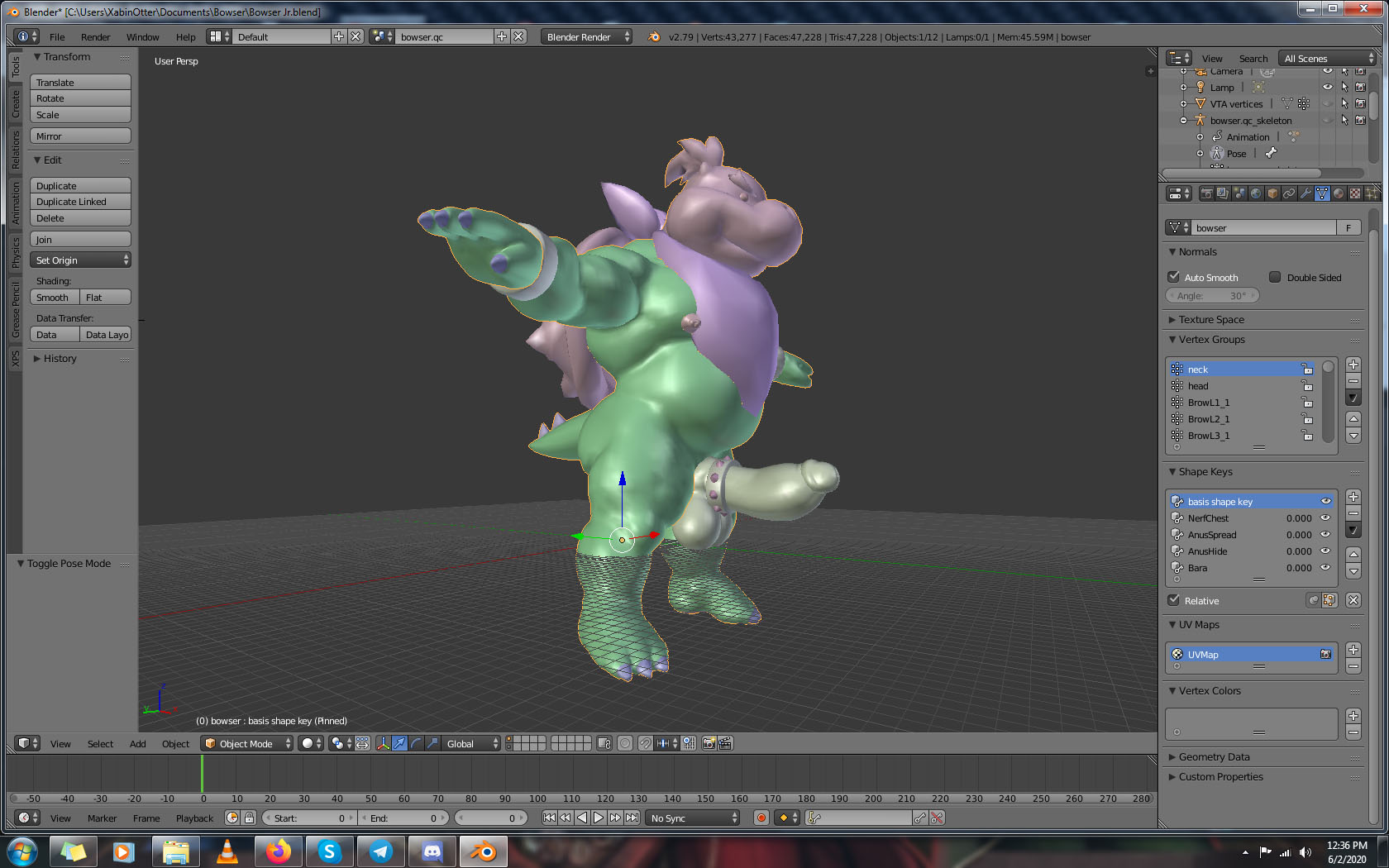Jump to the first frame of the timeline
Image resolution: width=1389 pixels, height=868 pixels.
coord(549,818)
